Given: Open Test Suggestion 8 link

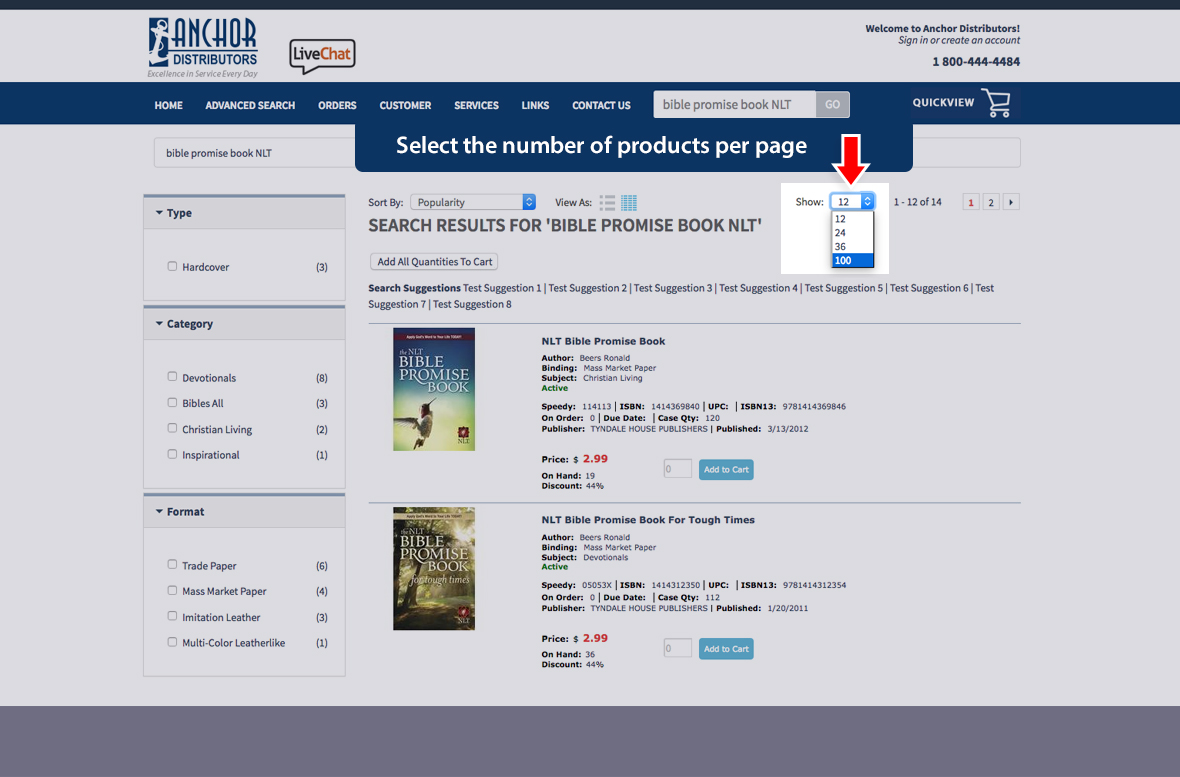Looking at the screenshot, I should pos(472,304).
